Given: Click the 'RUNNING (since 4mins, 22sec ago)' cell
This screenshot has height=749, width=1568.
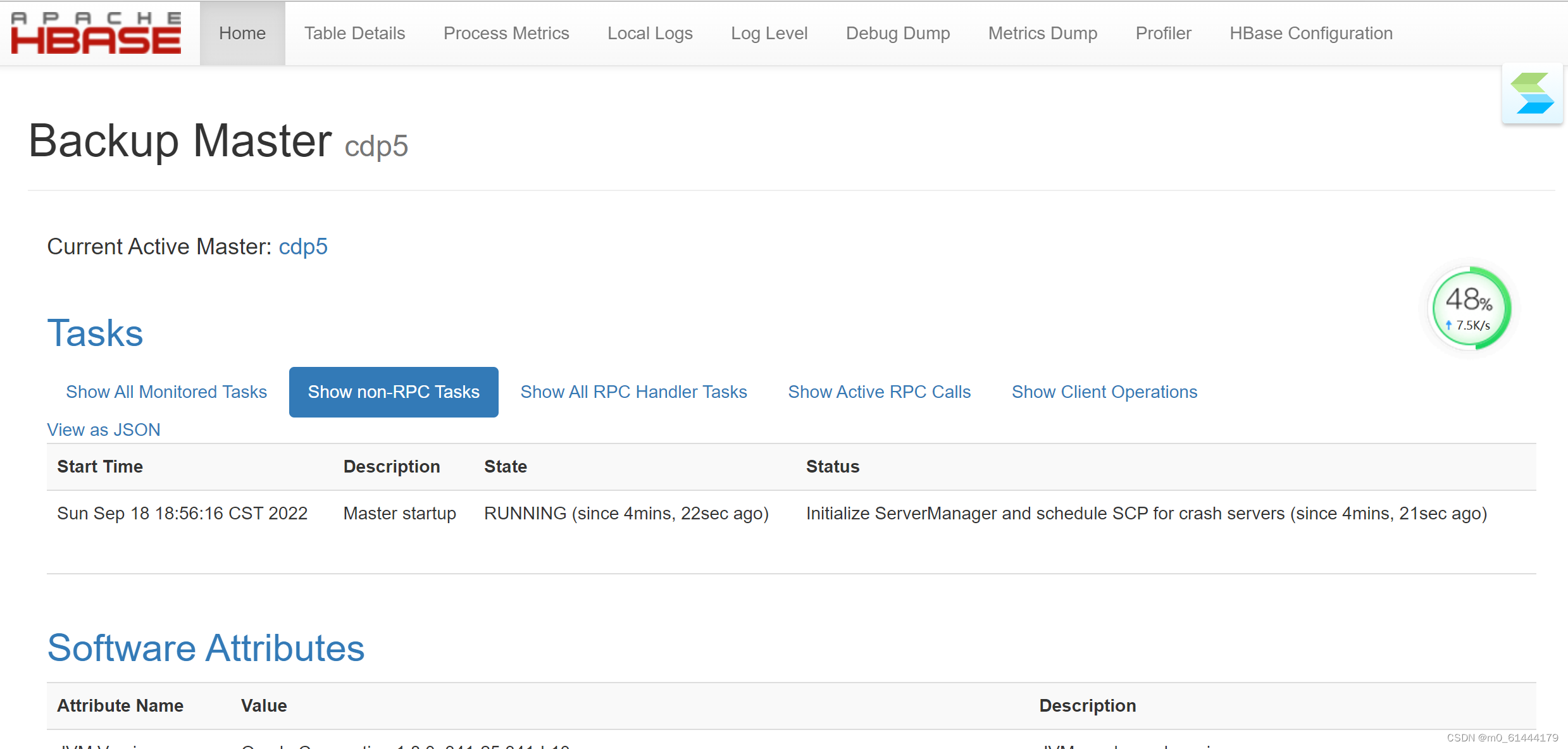Looking at the screenshot, I should pos(626,514).
